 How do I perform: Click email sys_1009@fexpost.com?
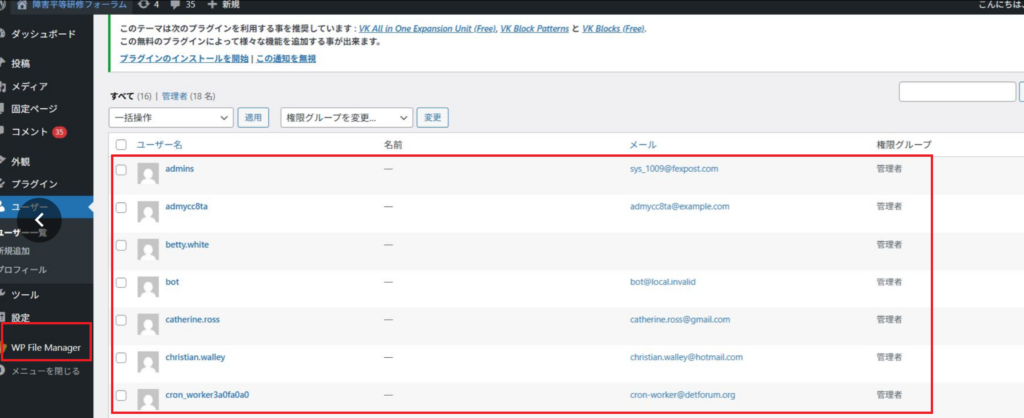tap(674, 169)
